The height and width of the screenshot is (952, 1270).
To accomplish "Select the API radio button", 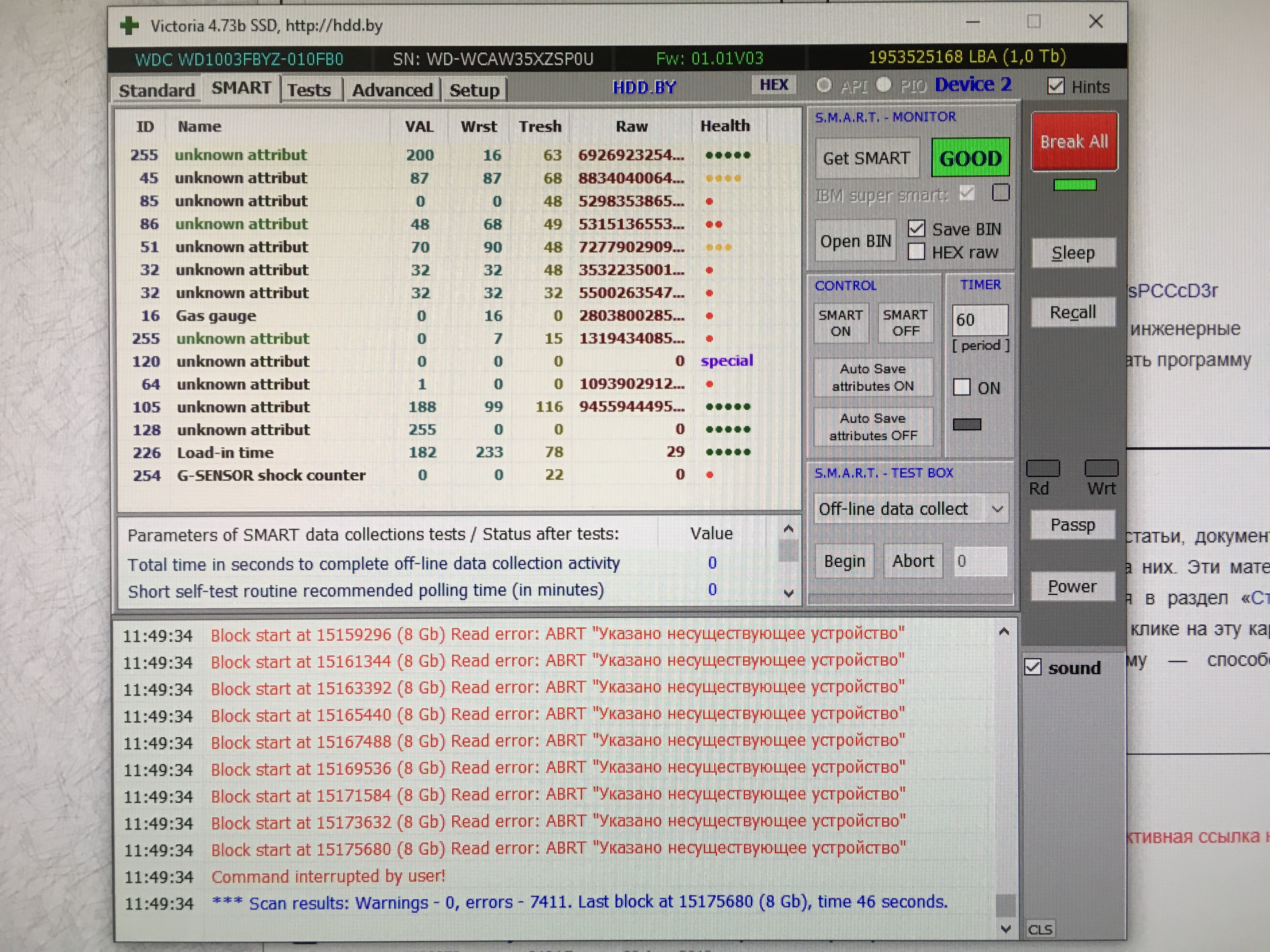I will coord(824,86).
